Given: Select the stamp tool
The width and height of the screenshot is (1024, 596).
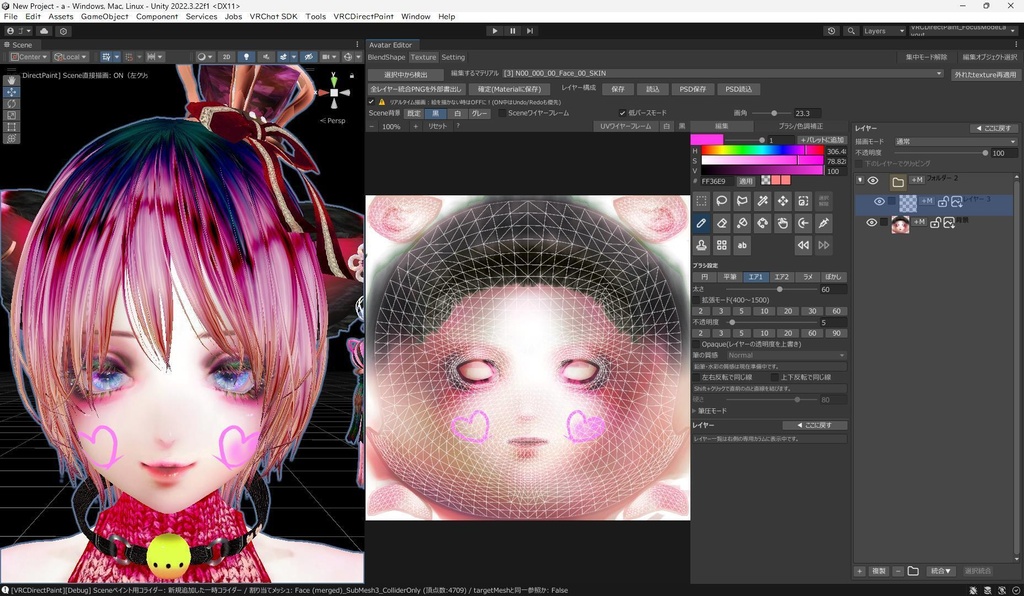Looking at the screenshot, I should coord(701,245).
